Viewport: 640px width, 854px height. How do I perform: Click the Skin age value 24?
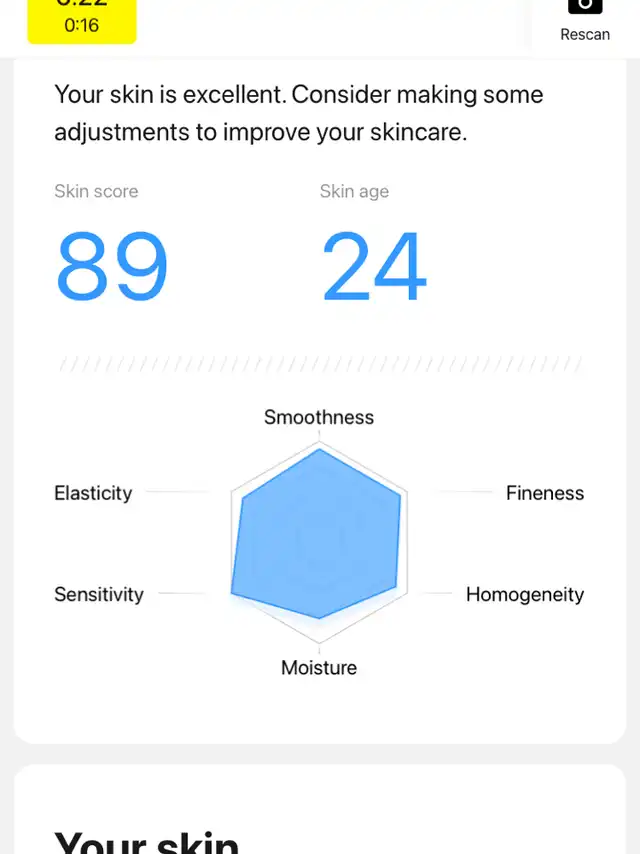coord(375,266)
